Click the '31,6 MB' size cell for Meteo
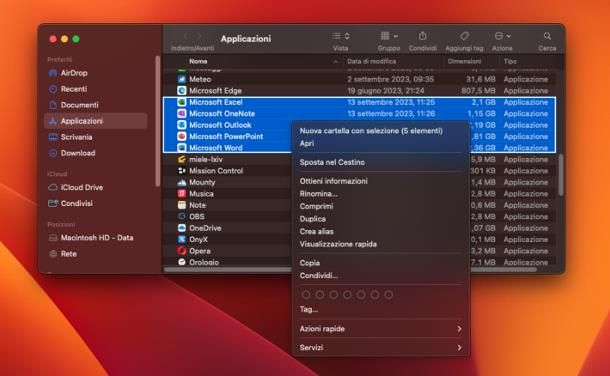Viewport: 610px width, 376px height. click(x=481, y=79)
